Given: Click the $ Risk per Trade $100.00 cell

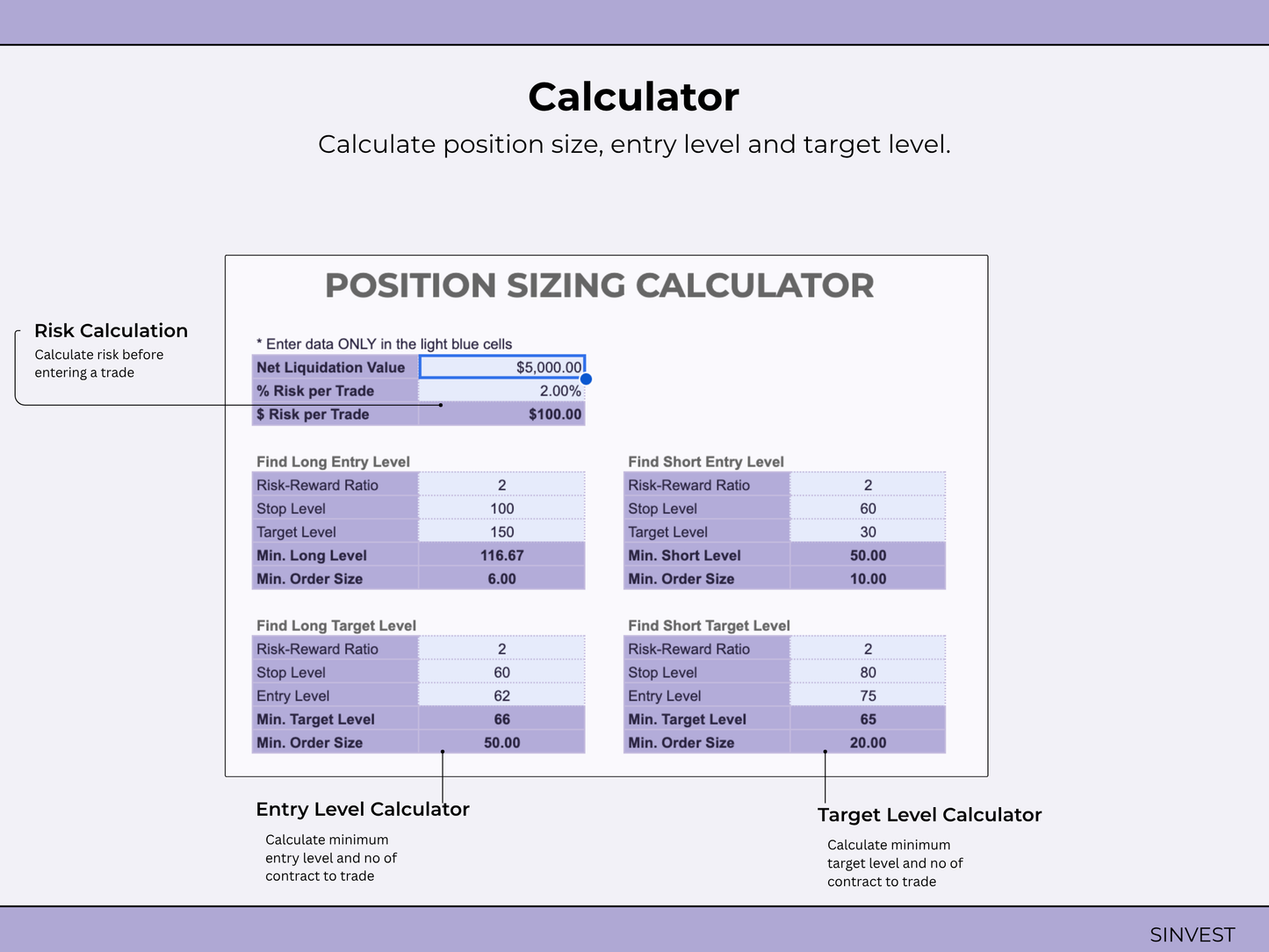Looking at the screenshot, I should click(x=501, y=415).
